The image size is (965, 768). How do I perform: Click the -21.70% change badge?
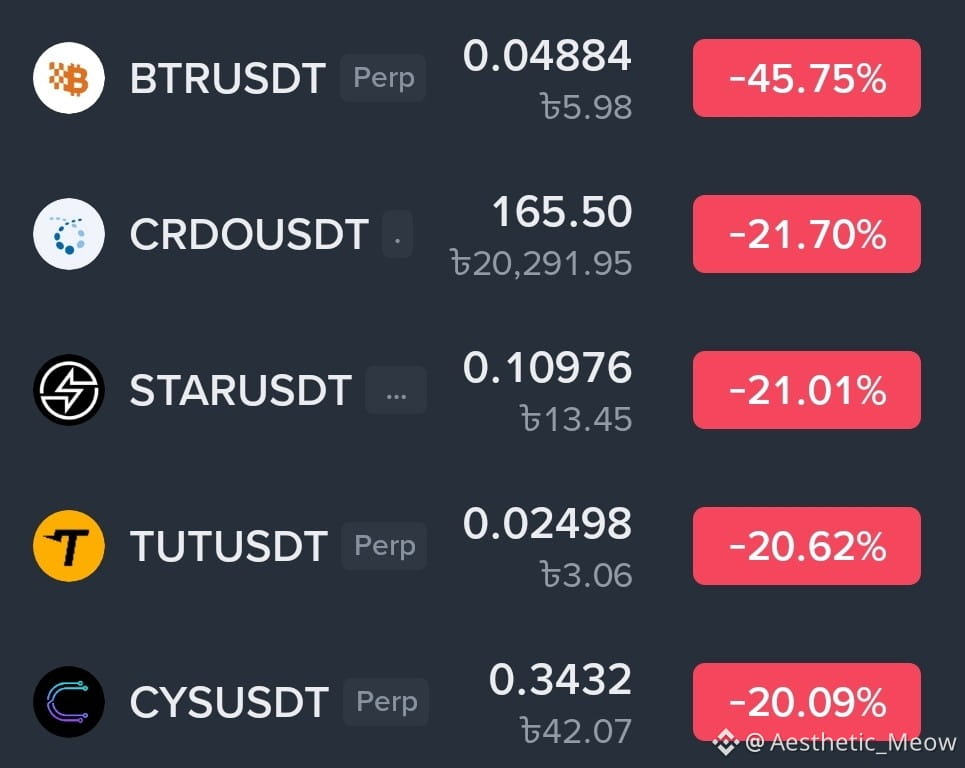click(807, 234)
